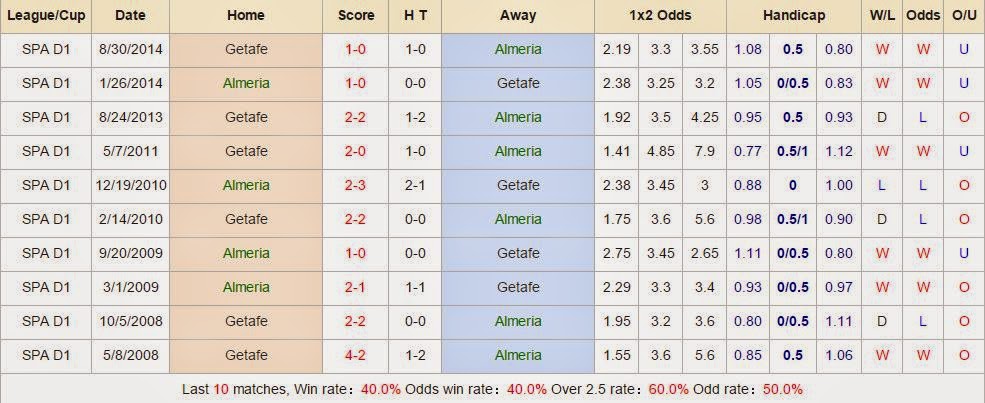Click the 0.5/1 handicap in 2/14/2010 row
This screenshot has width=985, height=403.
[793, 219]
